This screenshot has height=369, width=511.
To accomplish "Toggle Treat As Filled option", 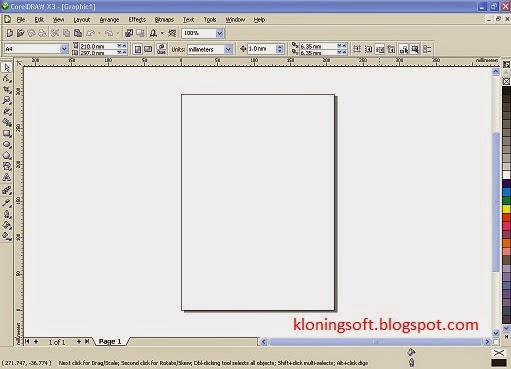I will pos(415,49).
